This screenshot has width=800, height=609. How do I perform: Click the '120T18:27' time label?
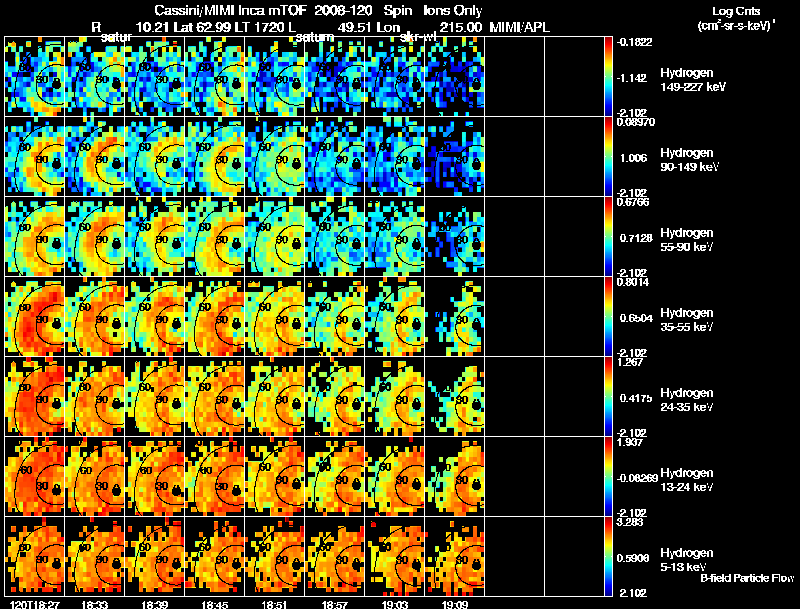(35, 605)
